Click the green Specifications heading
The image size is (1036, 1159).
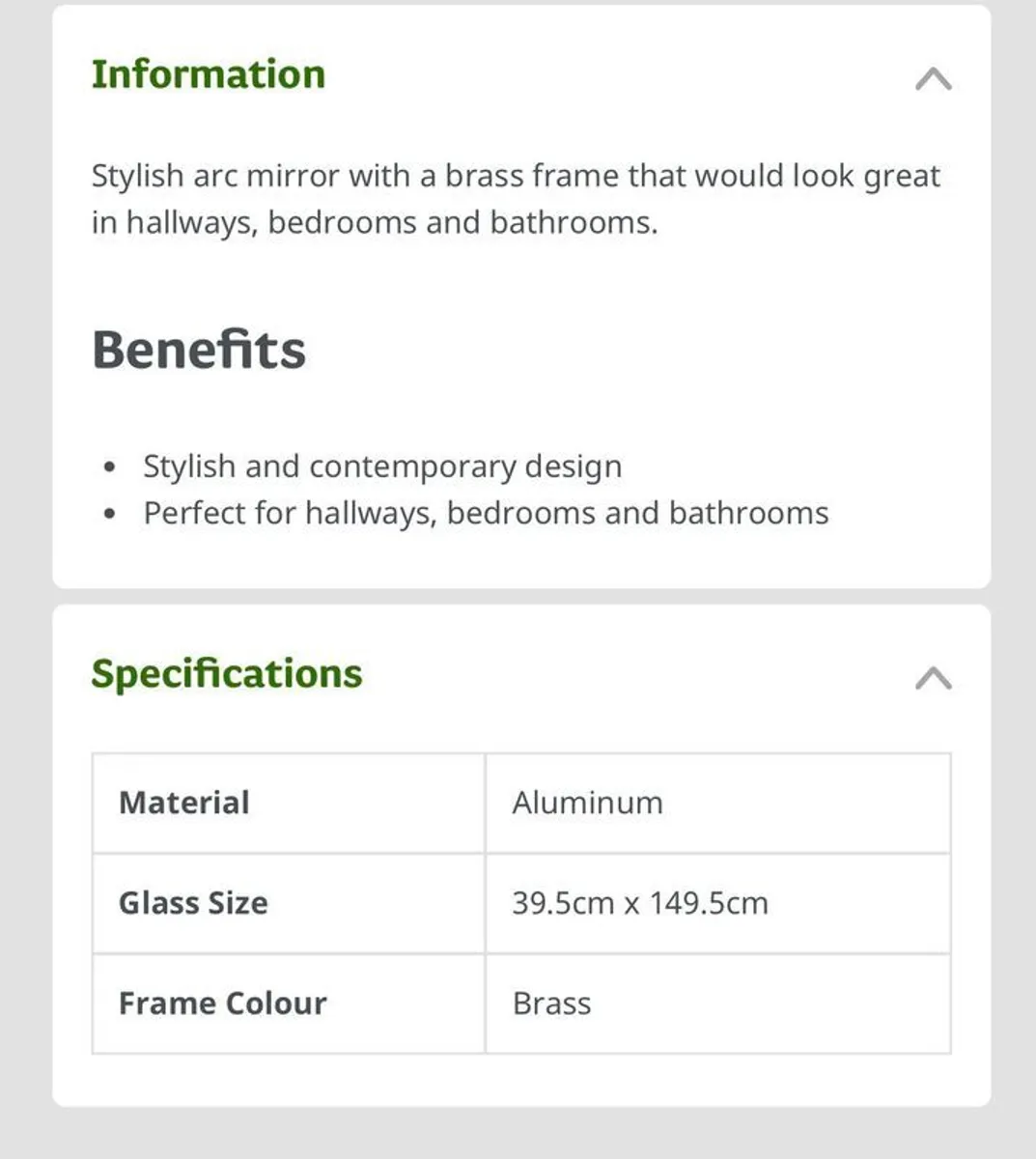tap(227, 673)
